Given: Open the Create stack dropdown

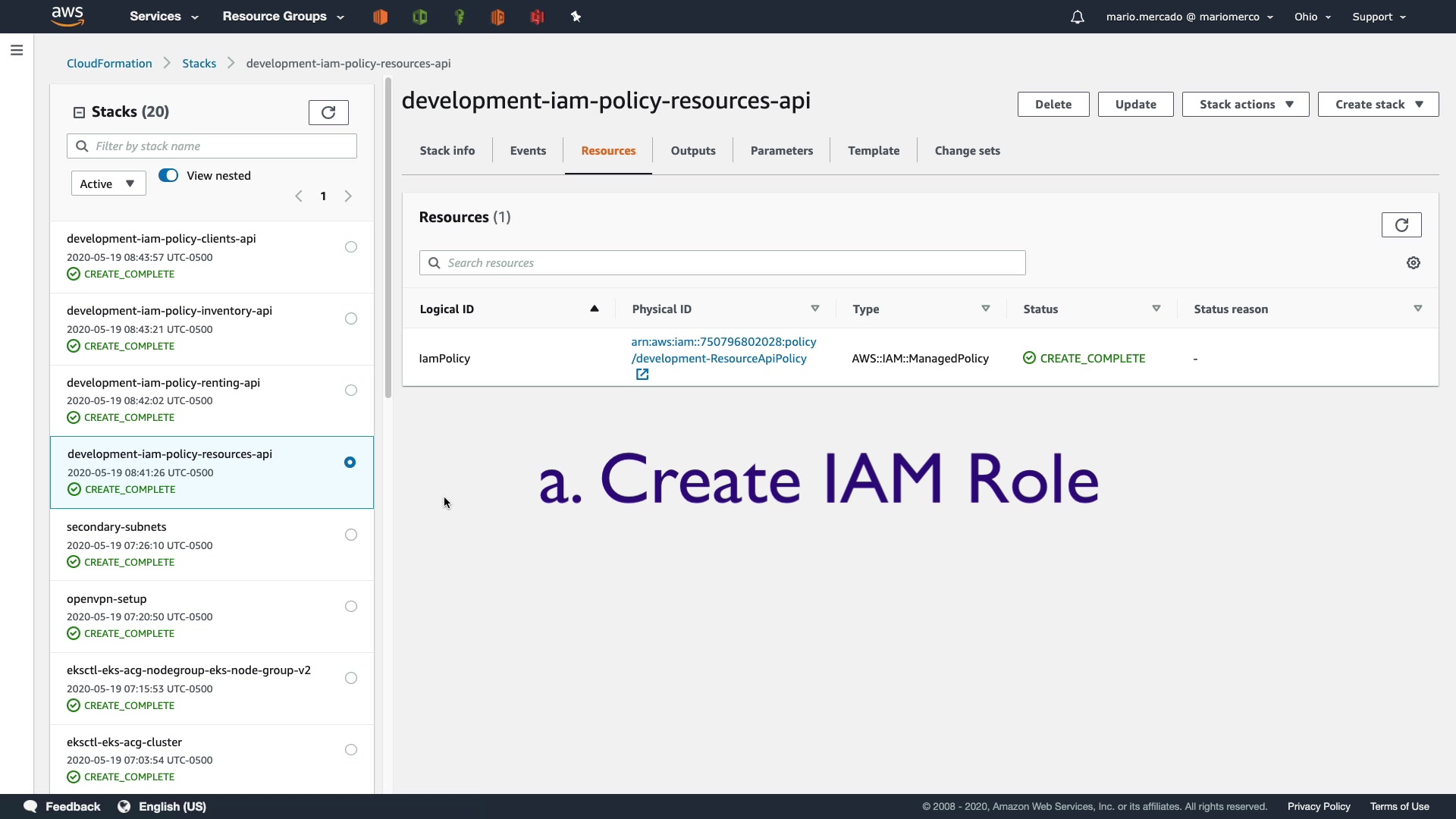Looking at the screenshot, I should coord(1377,105).
